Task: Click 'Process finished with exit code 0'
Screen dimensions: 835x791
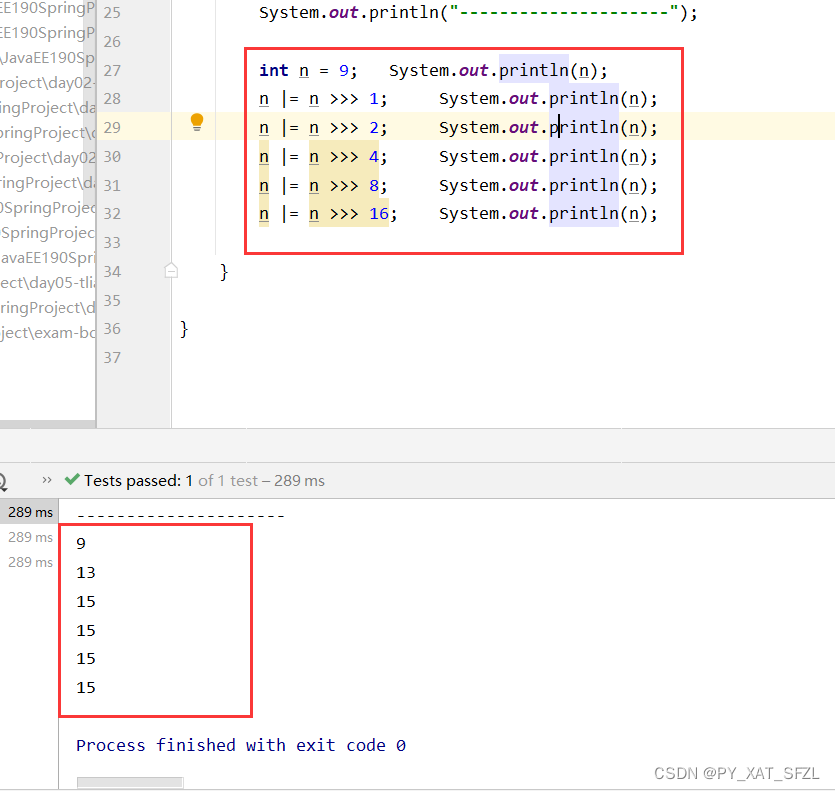Action: [241, 745]
